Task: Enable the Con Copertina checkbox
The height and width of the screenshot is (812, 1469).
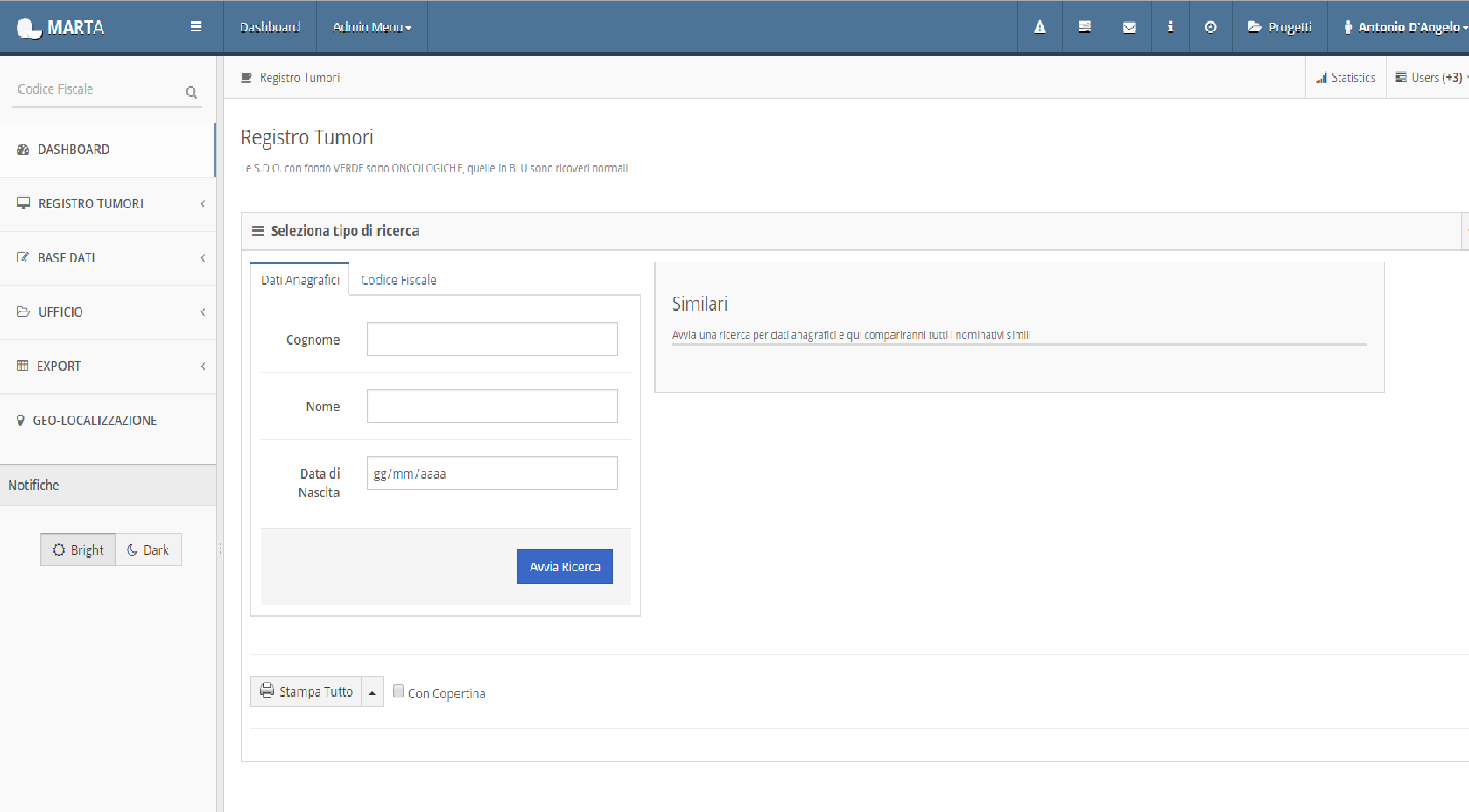Action: tap(398, 690)
